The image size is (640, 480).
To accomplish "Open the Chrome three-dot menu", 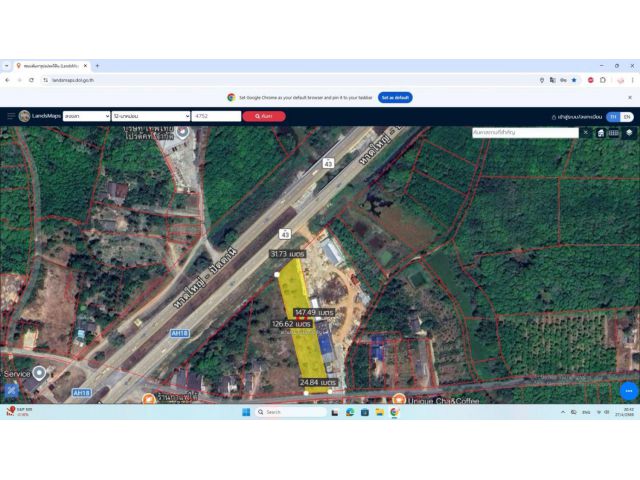I will (633, 80).
